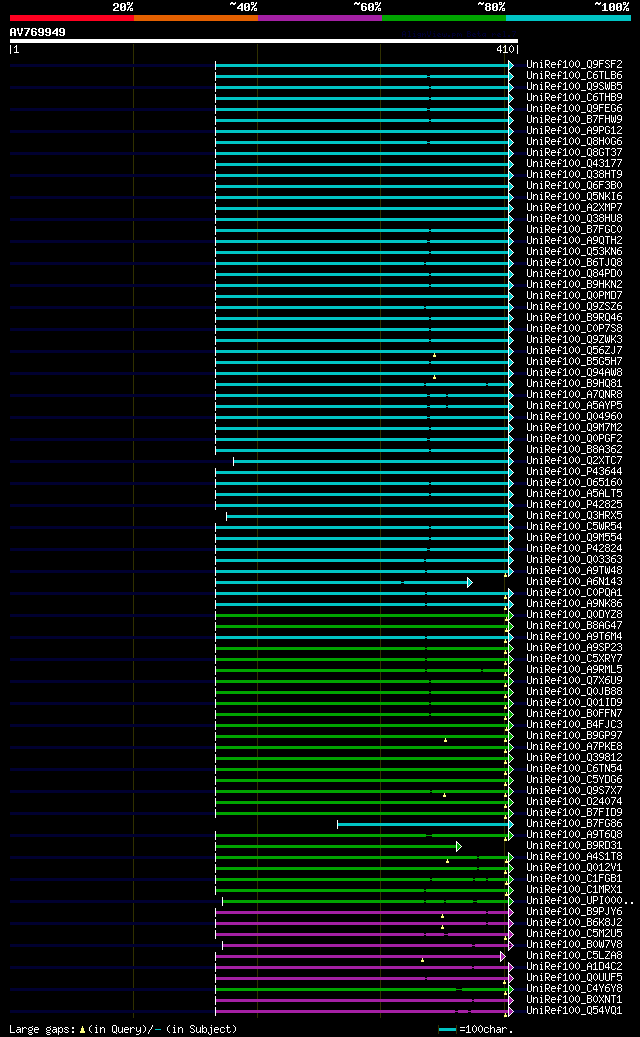
Task: Click the UniRef100_C5LZA8 label
Action: (x=574, y=956)
